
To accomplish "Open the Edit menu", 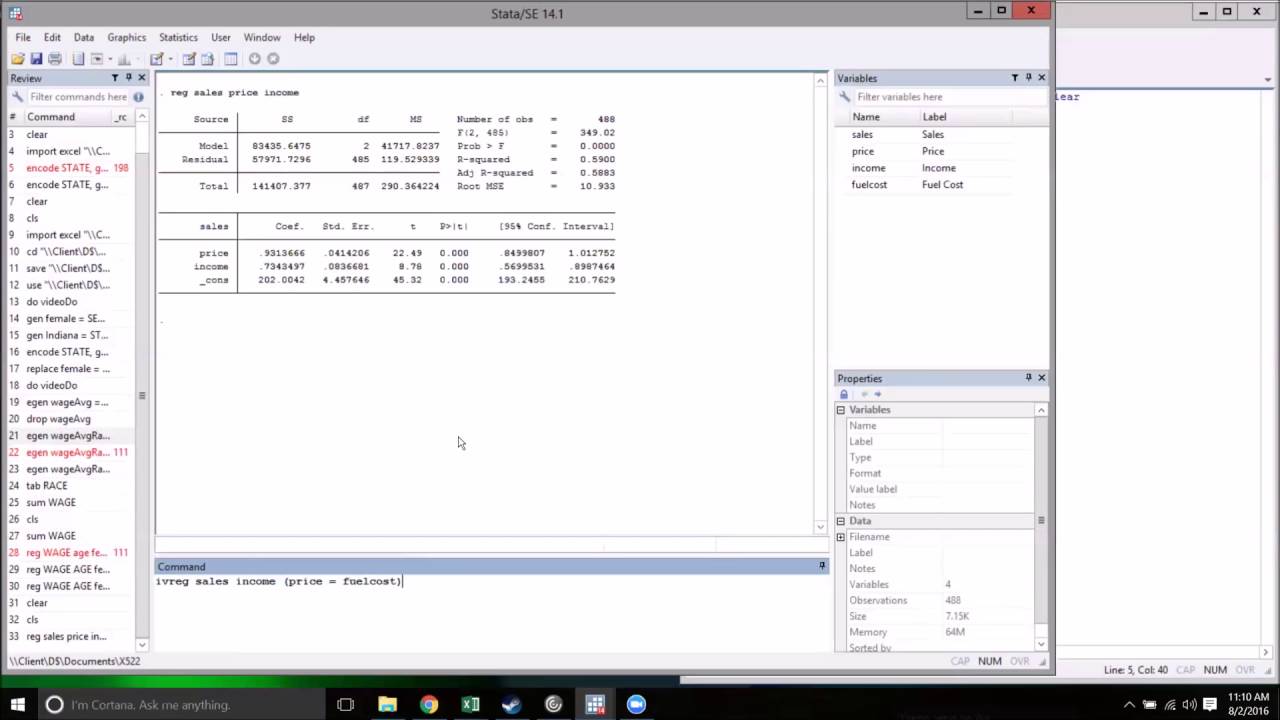I will point(52,37).
